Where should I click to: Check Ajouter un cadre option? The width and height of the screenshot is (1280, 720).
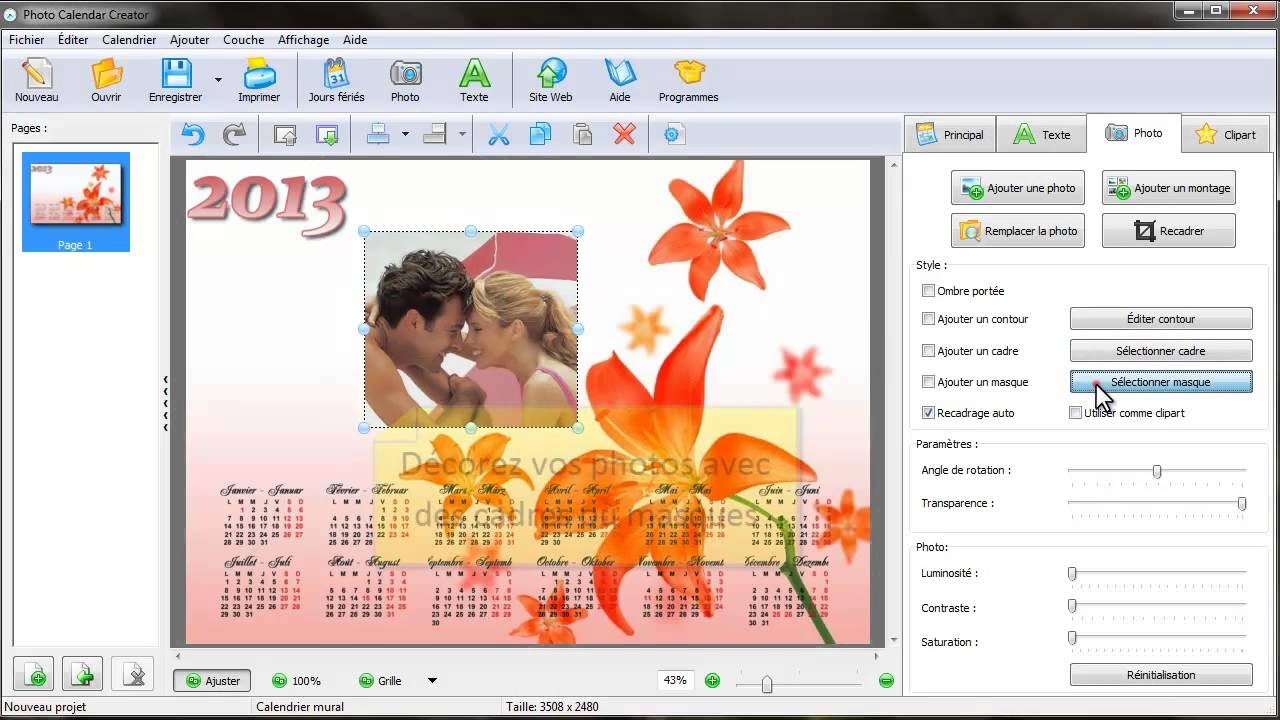[x=928, y=351]
